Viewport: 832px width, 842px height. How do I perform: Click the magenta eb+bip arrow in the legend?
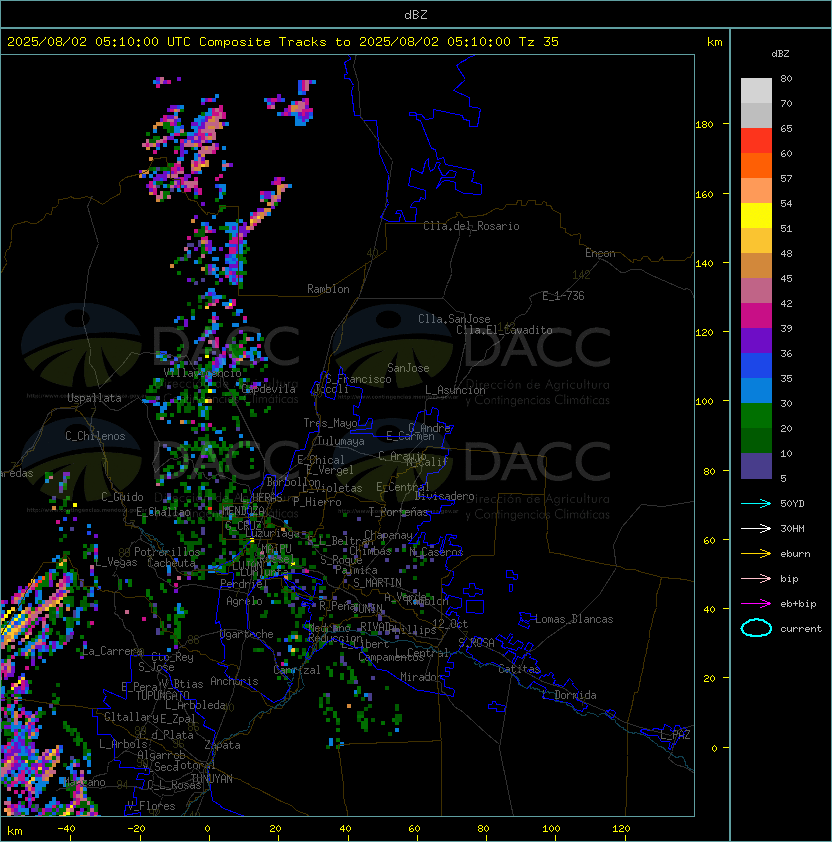756,604
